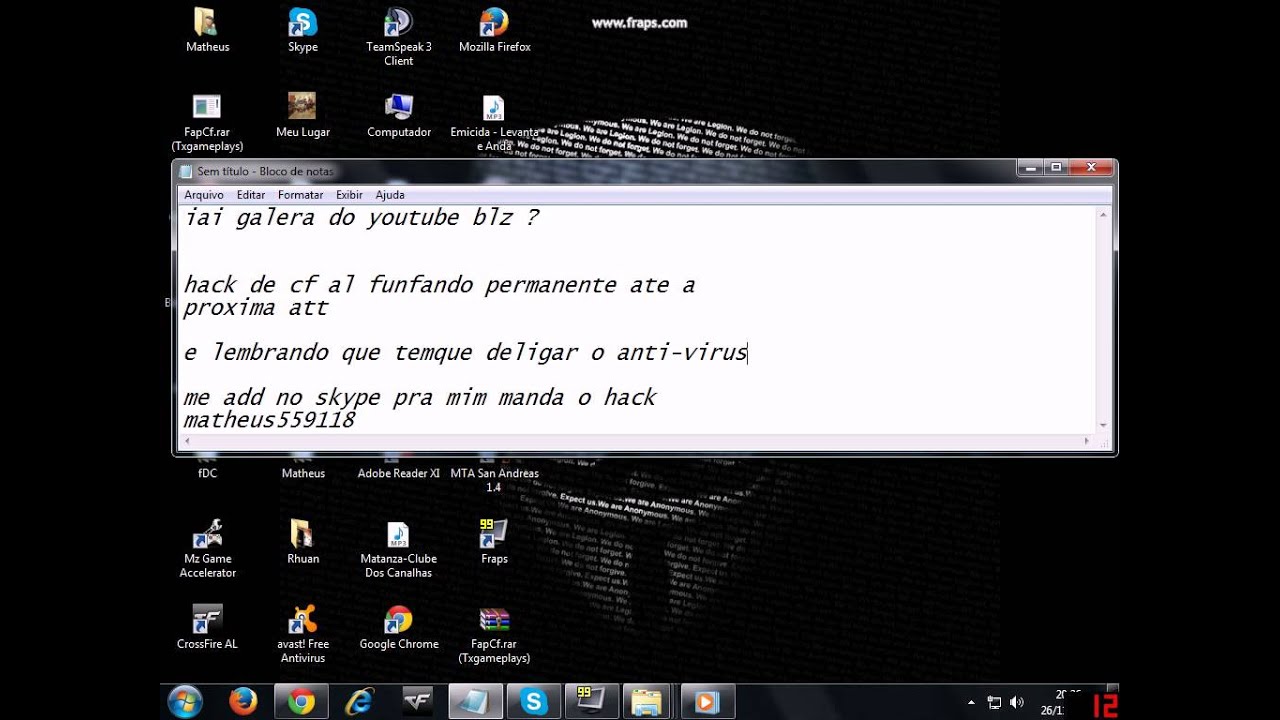Open network status tray icon
The height and width of the screenshot is (720, 1280).
(x=994, y=702)
